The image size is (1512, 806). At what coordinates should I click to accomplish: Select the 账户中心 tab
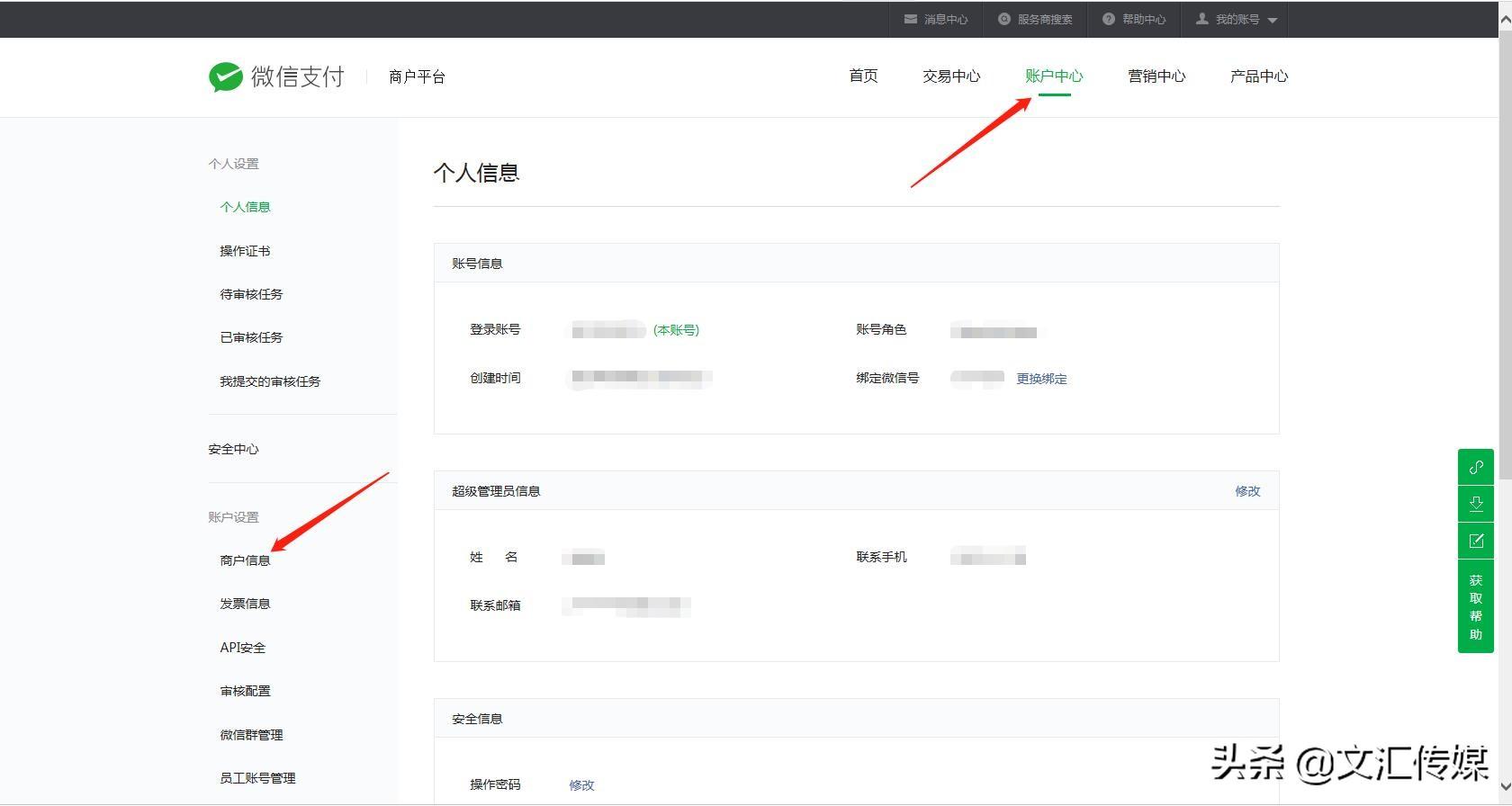point(1054,76)
